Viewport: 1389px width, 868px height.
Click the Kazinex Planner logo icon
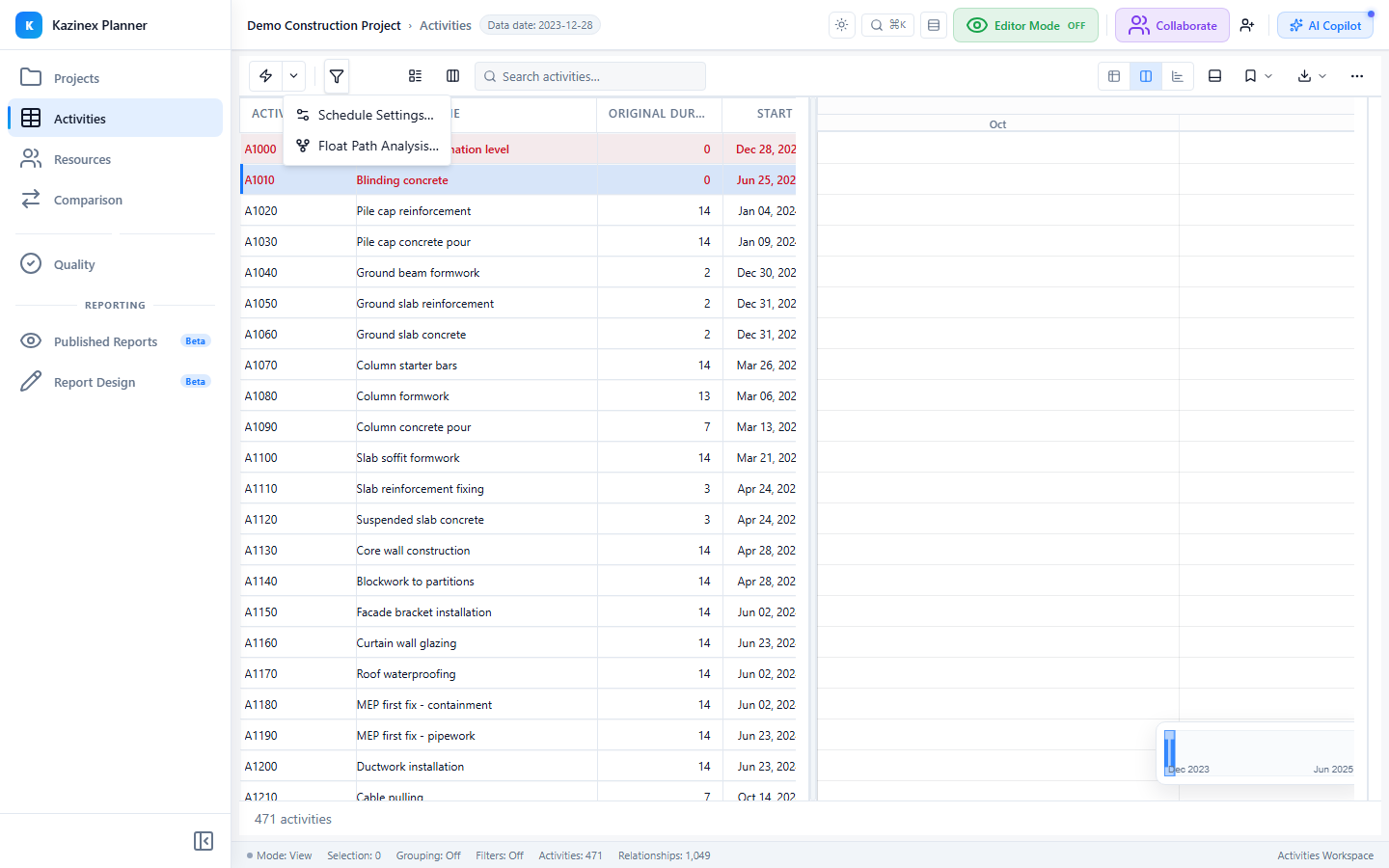pos(29,25)
